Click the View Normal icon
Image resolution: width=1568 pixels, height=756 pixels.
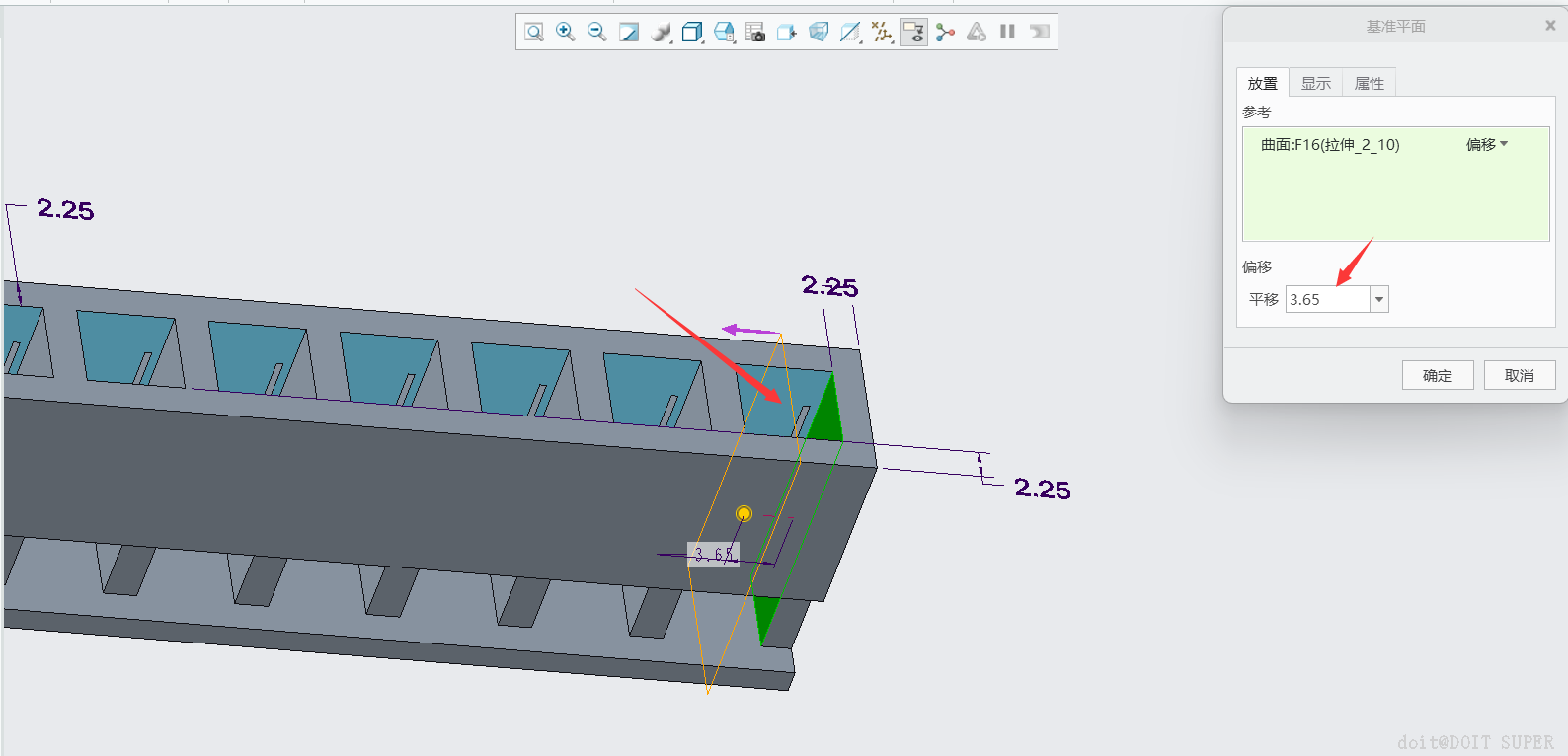coord(787,32)
